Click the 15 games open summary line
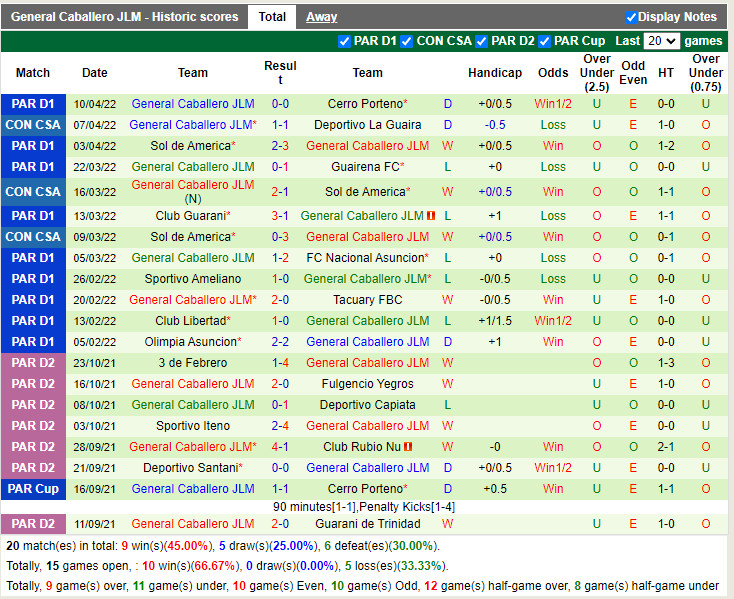The height and width of the screenshot is (599, 734). click(228, 566)
